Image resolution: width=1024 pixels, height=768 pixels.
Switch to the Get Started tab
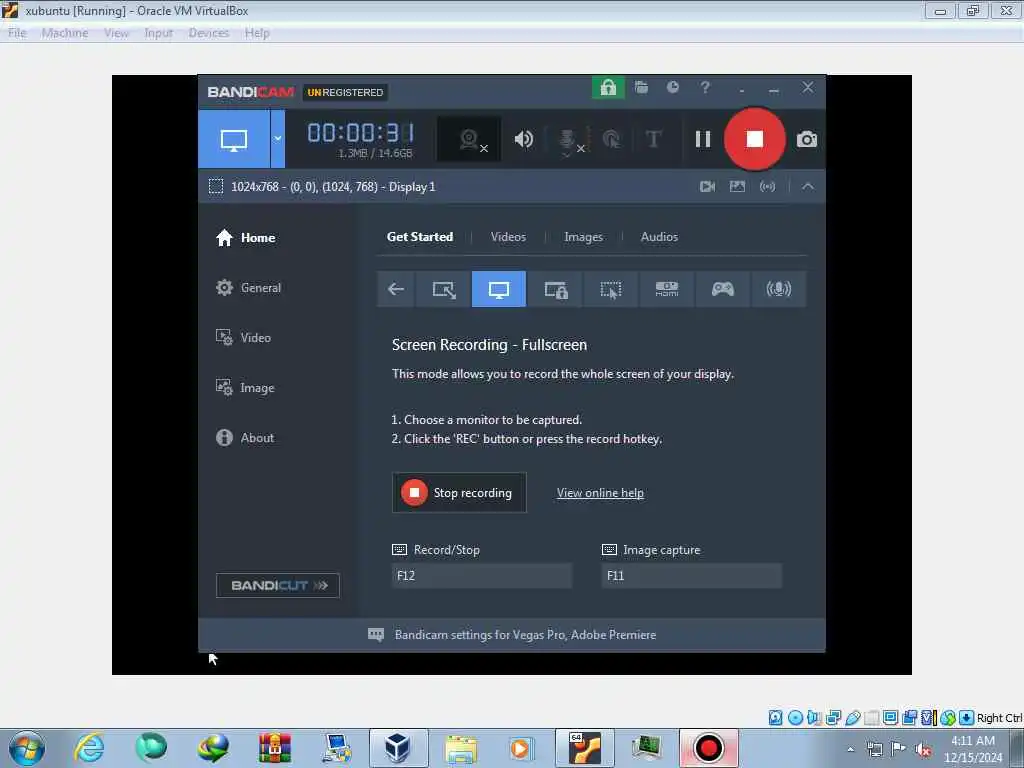click(420, 237)
